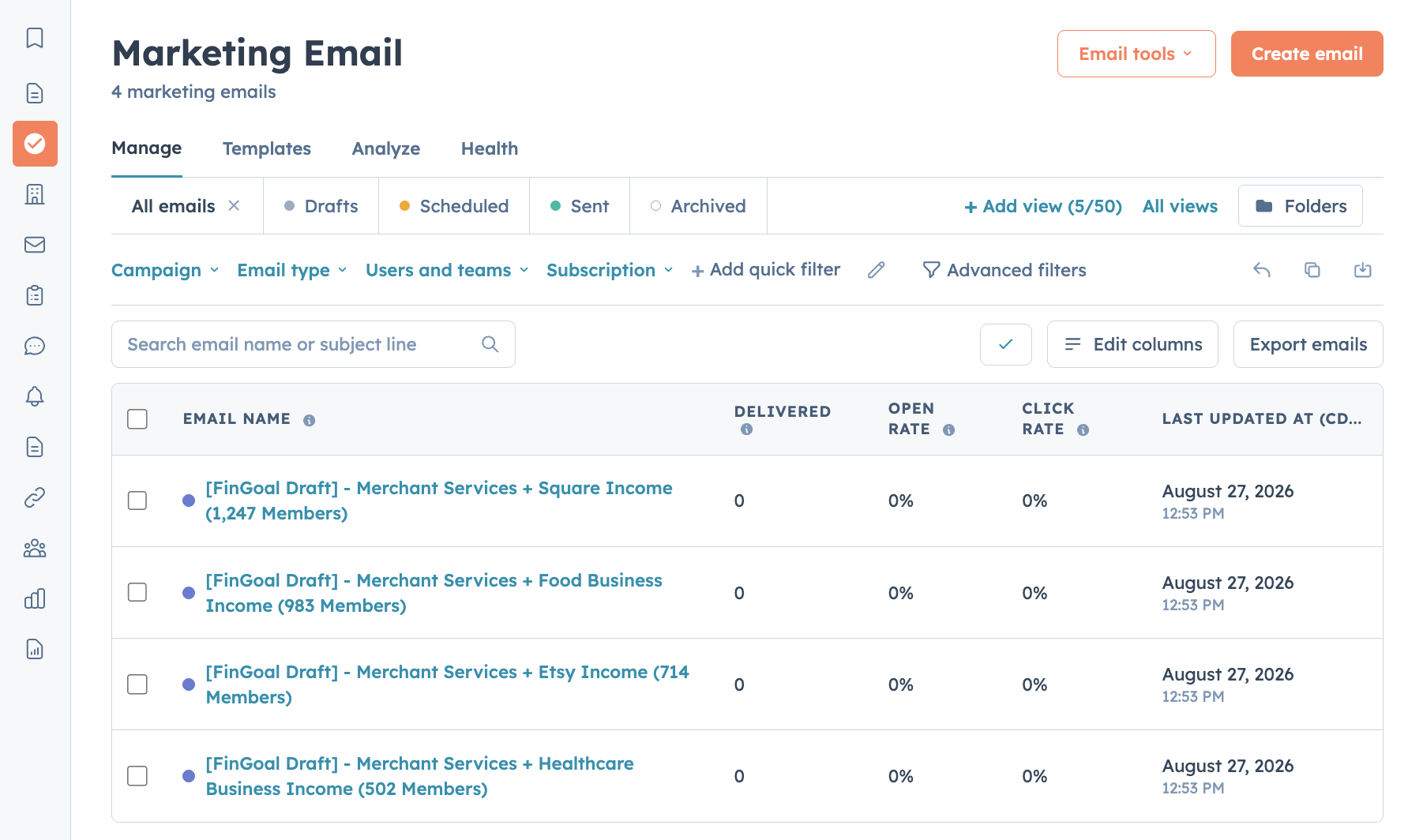Check the Square Income email row checkbox
Viewport: 1423px width, 840px height.
tap(137, 501)
